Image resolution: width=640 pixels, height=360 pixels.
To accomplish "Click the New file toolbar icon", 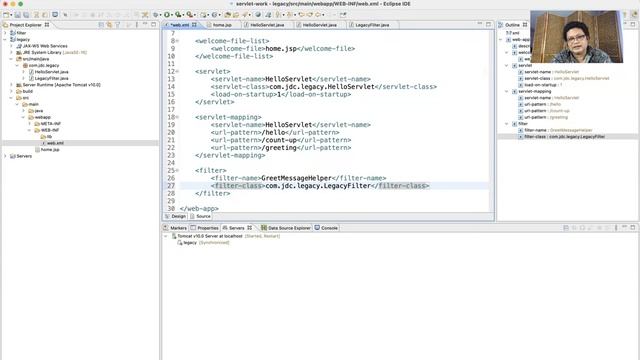I will point(6,15).
